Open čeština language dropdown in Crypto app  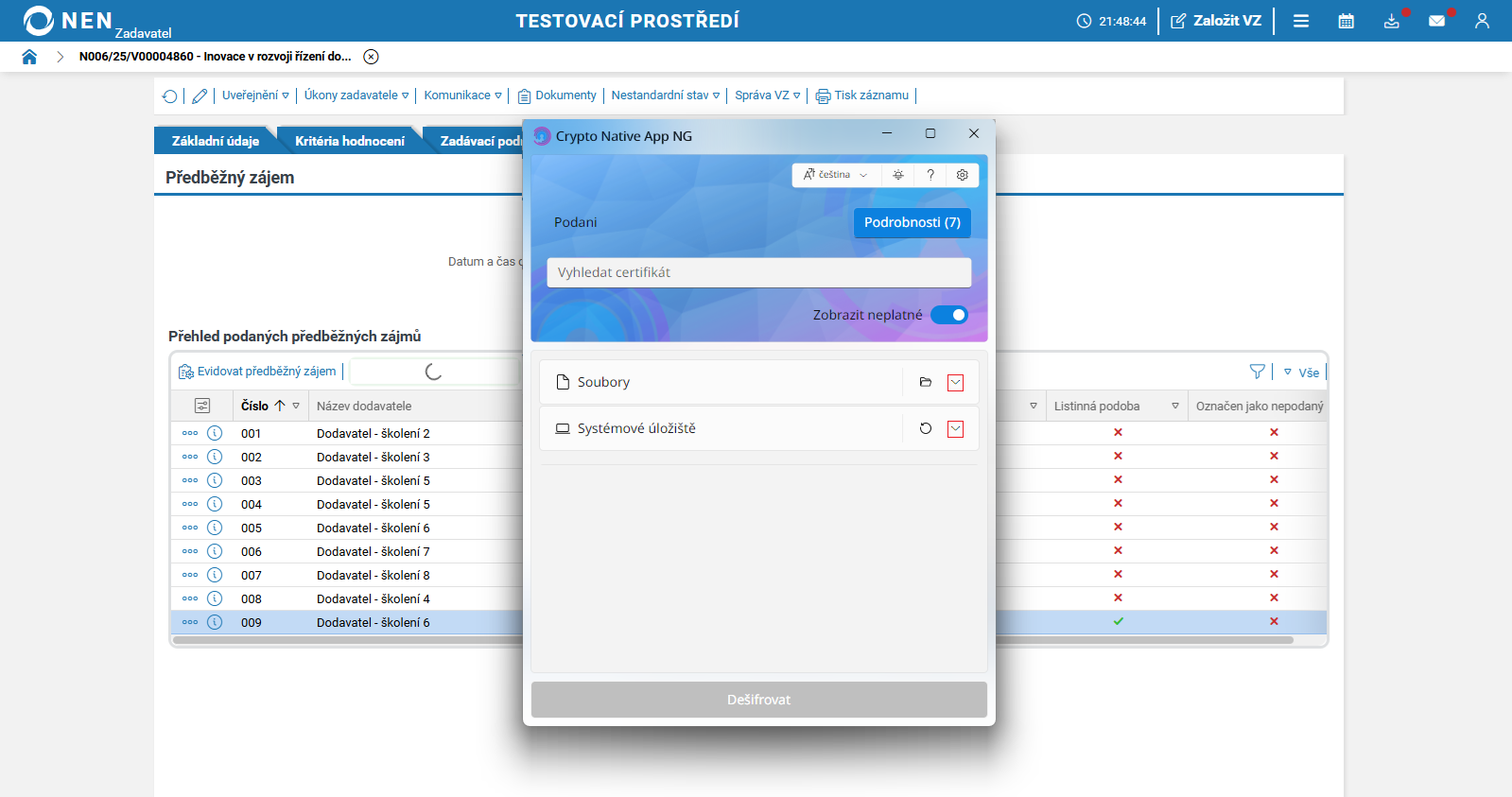pos(836,175)
